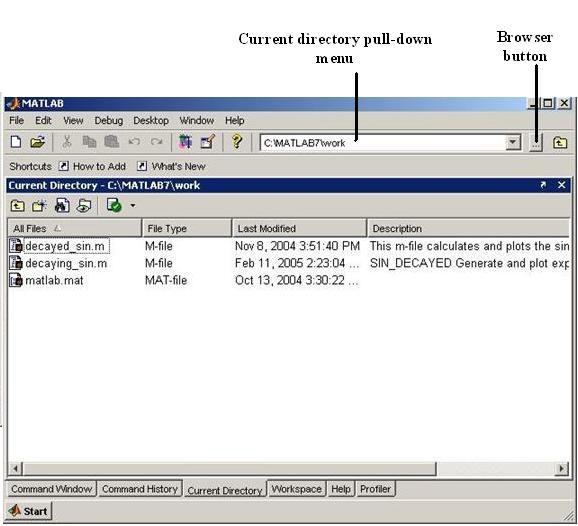Click the scrollbar left arrow

coord(15,468)
